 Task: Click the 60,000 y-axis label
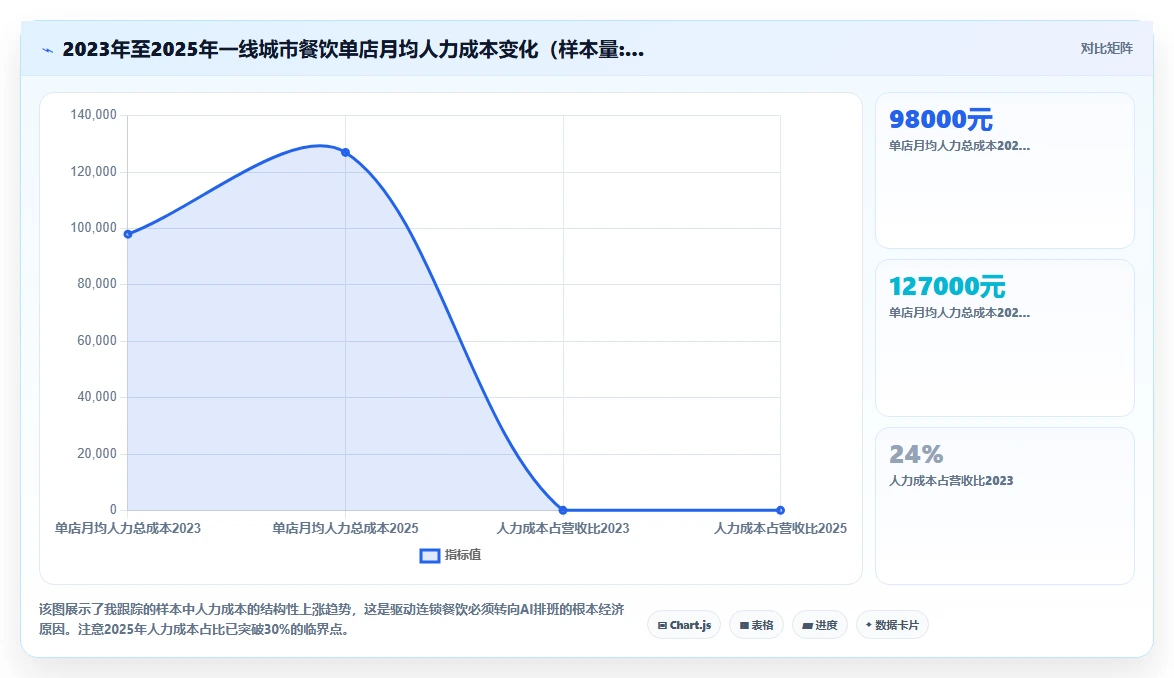(x=97, y=340)
